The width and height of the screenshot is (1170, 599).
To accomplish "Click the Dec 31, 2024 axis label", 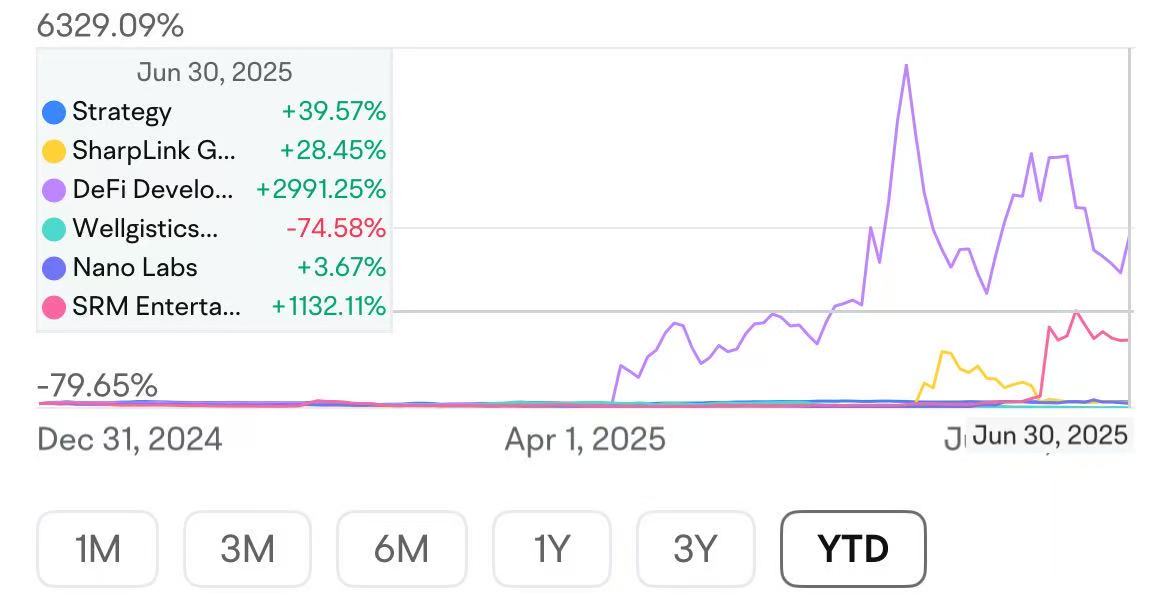I will click(130, 439).
